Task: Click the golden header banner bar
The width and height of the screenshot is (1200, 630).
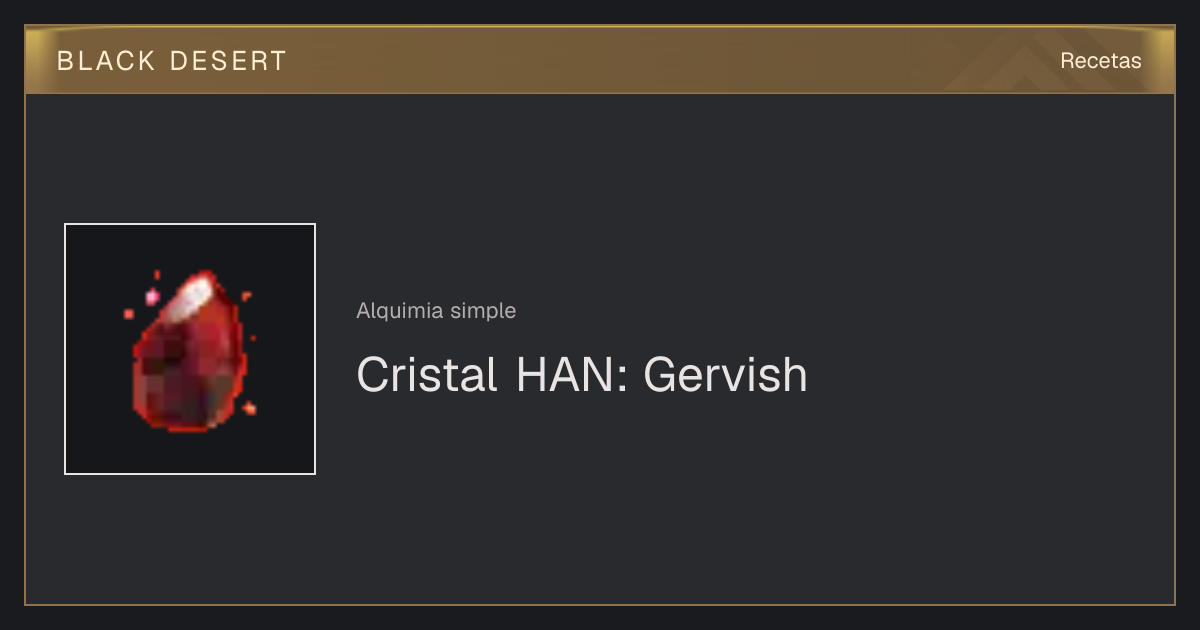Action: [600, 61]
